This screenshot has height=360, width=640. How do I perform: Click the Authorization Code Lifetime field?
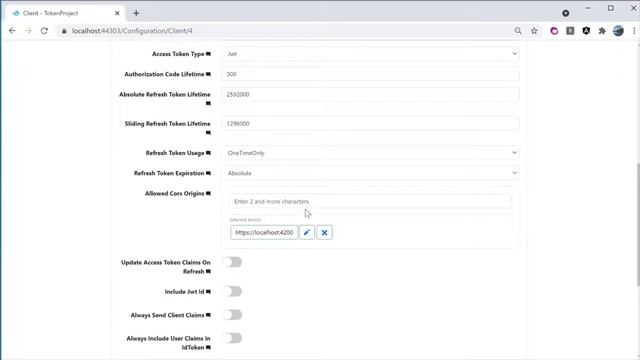point(371,74)
